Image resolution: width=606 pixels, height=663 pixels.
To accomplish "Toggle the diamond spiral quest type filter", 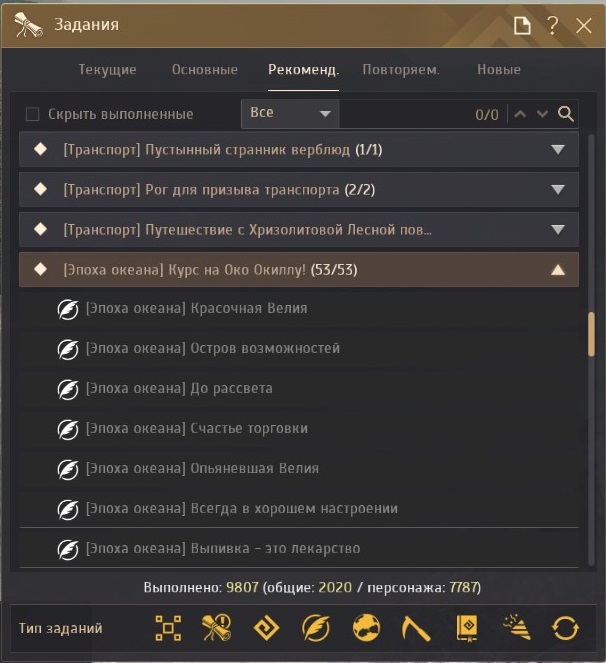I will tap(266, 628).
